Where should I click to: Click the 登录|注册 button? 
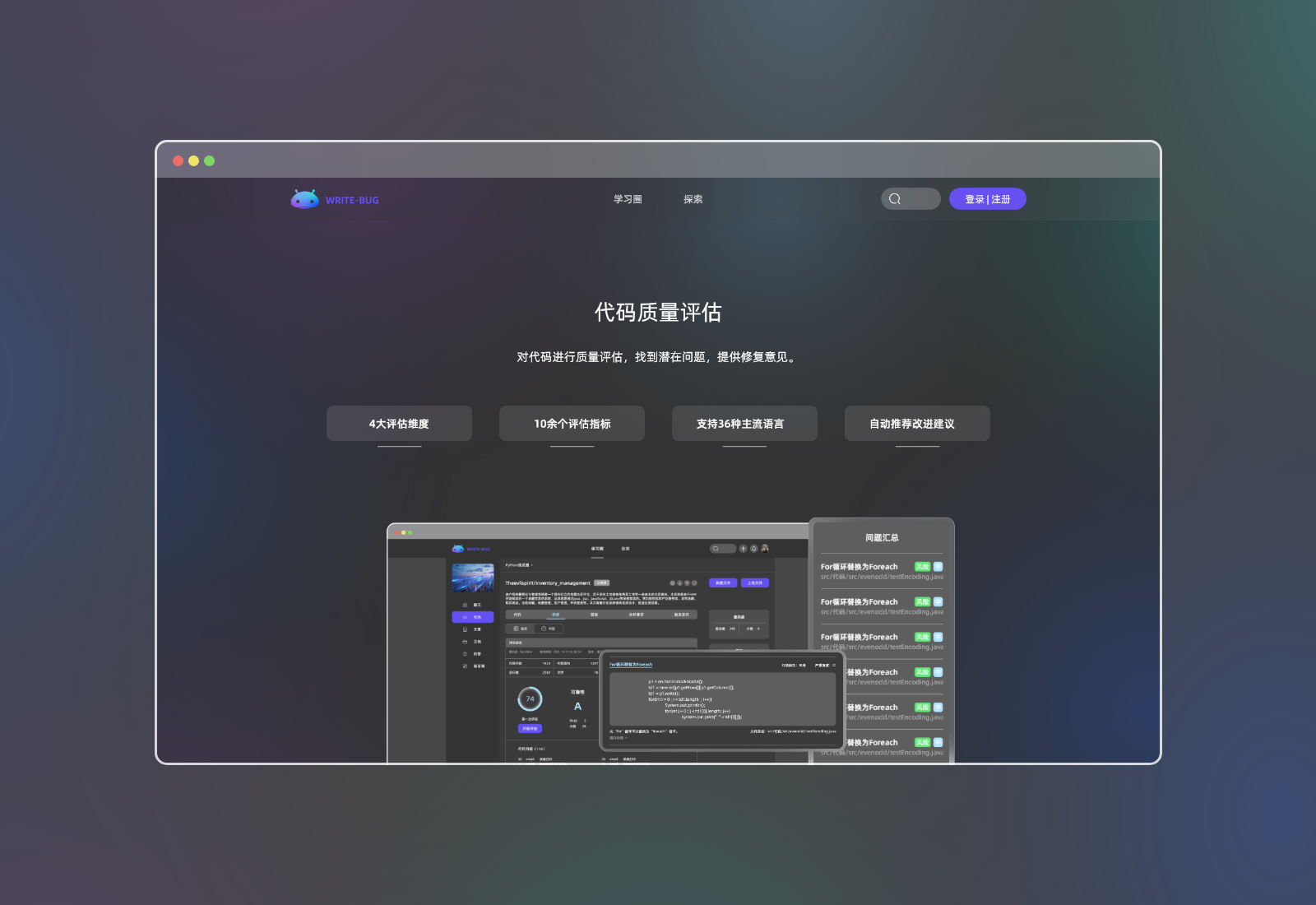[987, 198]
